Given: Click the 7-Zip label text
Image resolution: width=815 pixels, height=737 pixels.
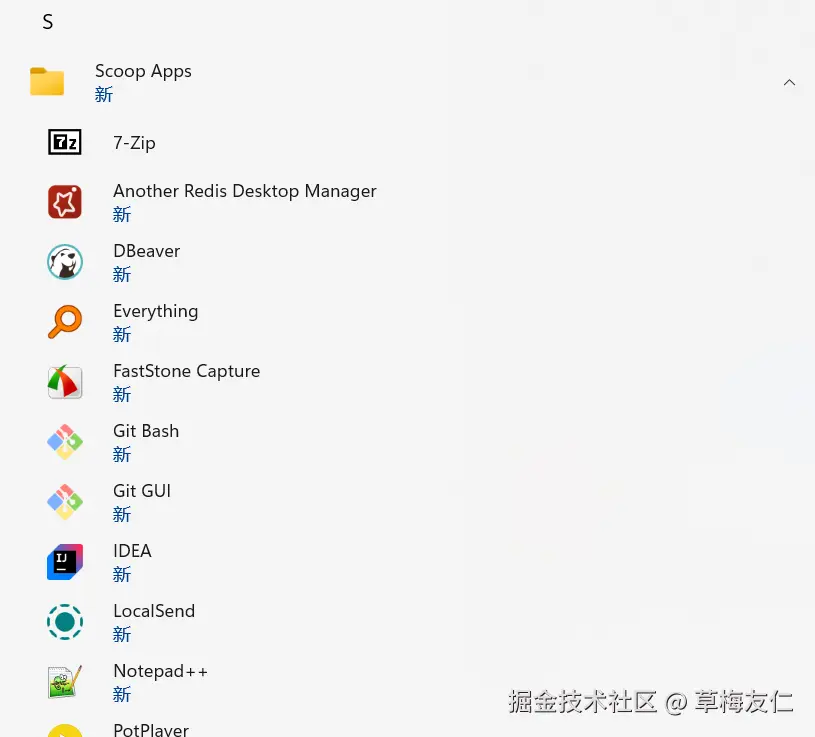Looking at the screenshot, I should (x=134, y=142).
